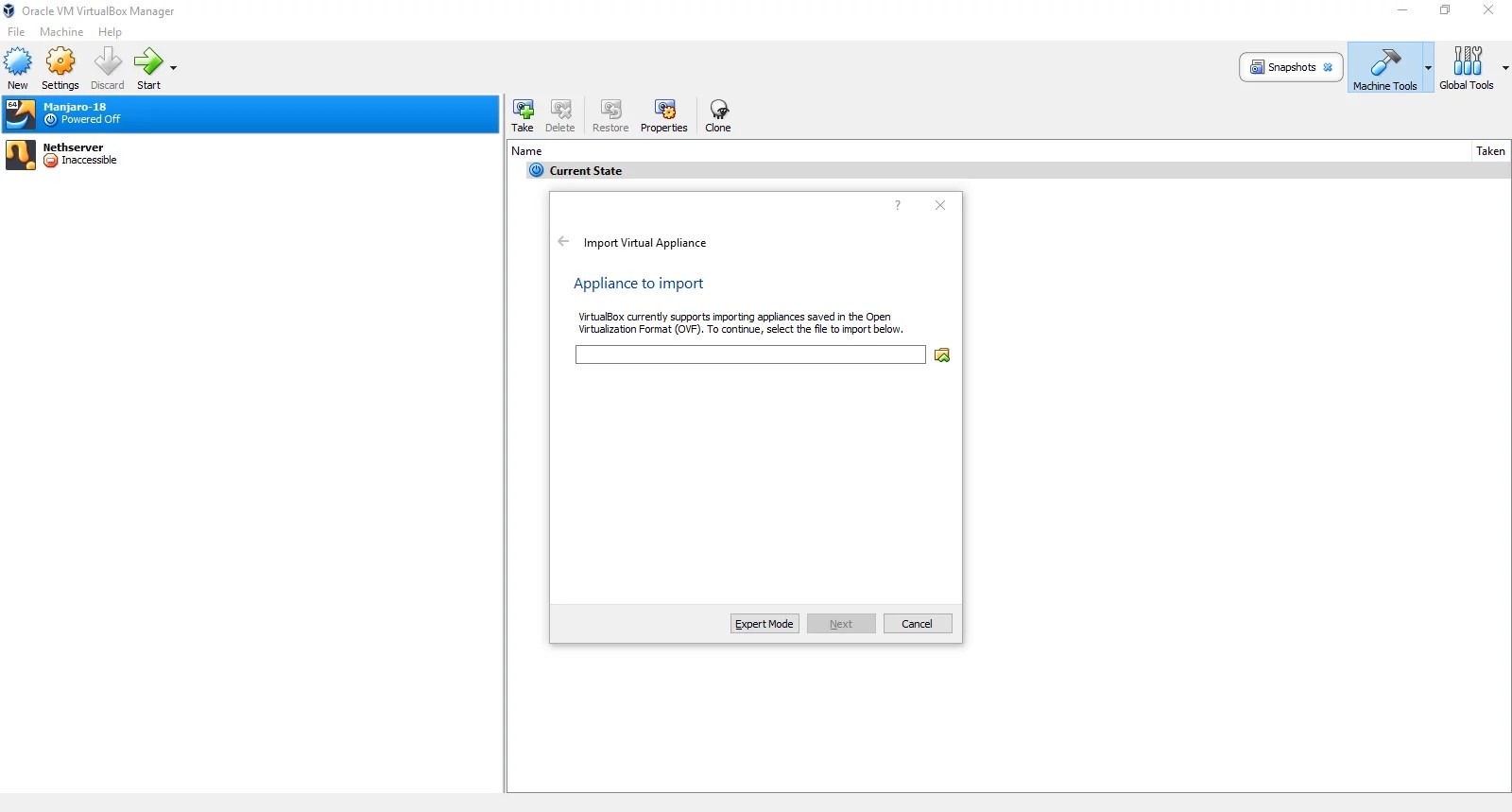Go back using the wizard back arrow
Viewport: 1512px width, 812px height.
click(563, 242)
